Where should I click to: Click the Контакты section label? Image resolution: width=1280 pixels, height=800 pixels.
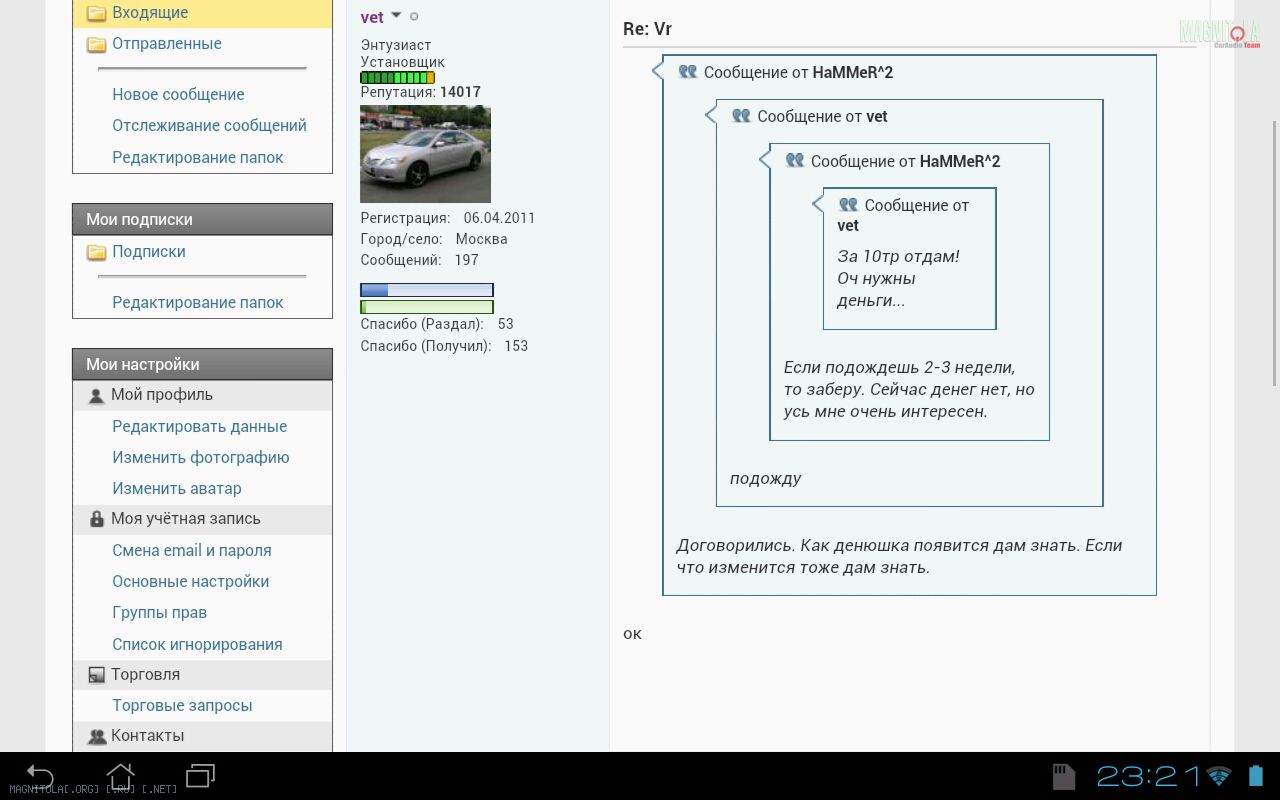point(148,736)
